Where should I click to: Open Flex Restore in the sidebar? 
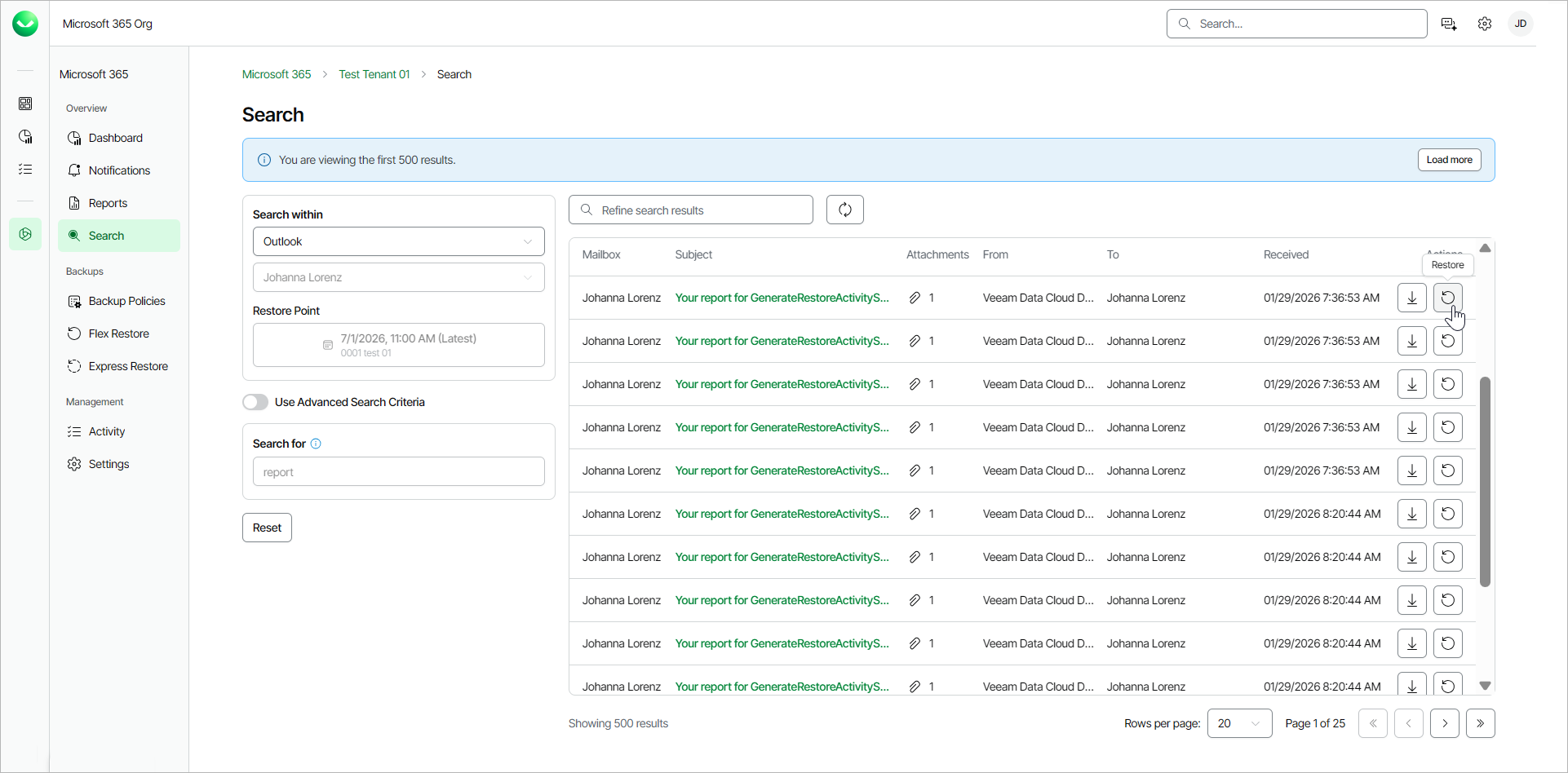(x=119, y=333)
